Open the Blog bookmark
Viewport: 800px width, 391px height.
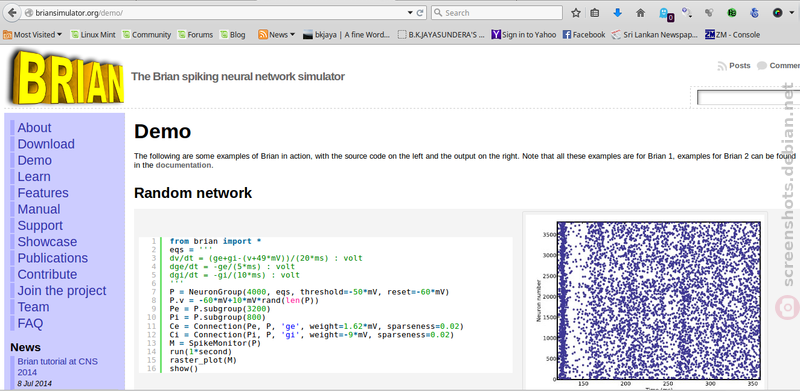click(233, 35)
